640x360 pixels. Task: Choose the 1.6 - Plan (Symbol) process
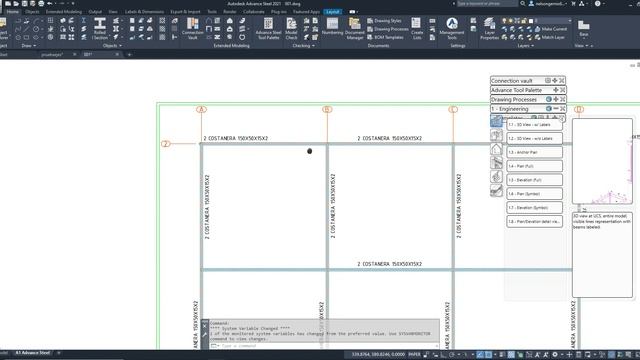[534, 194]
